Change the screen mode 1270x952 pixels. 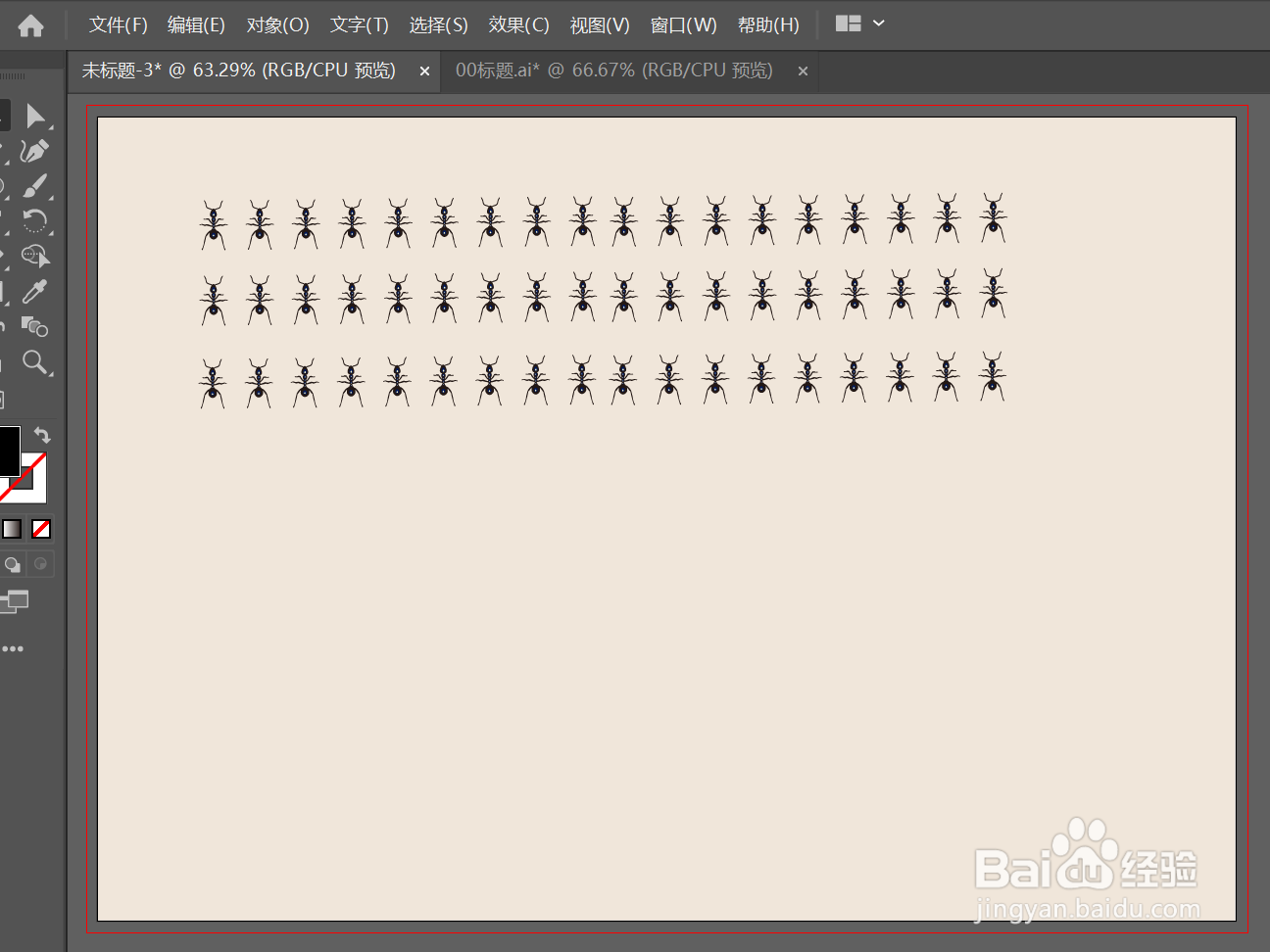pos(15,600)
